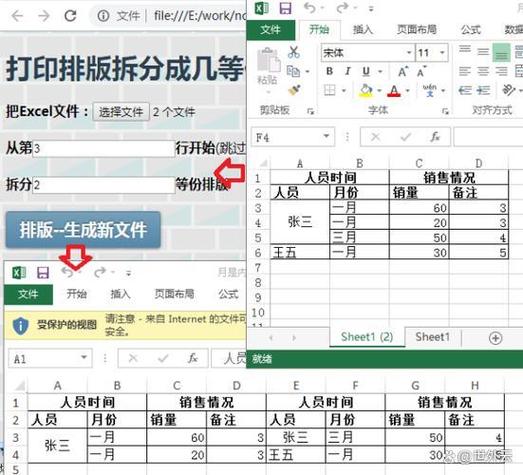Save the workbook in the lower Excel window
The width and height of the screenshot is (523, 475).
(x=43, y=273)
